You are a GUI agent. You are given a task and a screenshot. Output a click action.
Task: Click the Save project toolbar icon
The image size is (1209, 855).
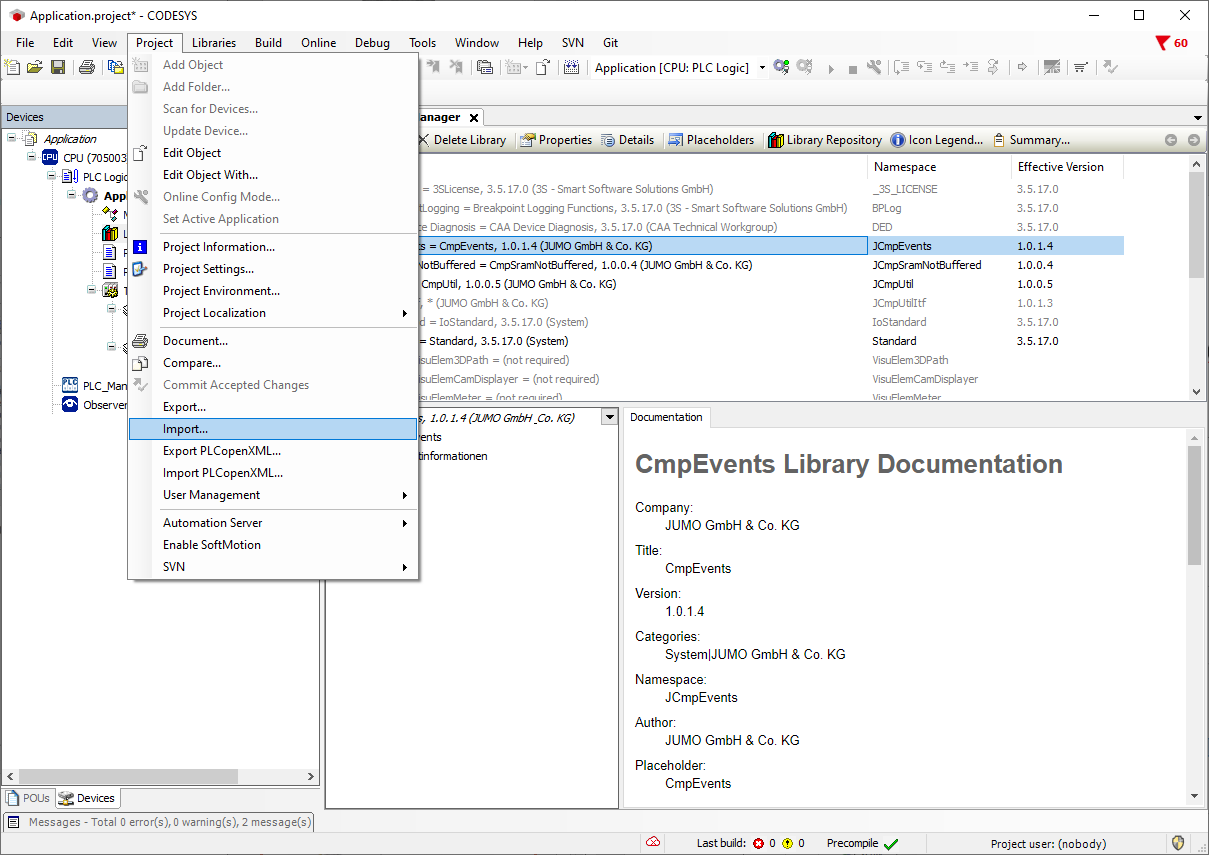(58, 67)
